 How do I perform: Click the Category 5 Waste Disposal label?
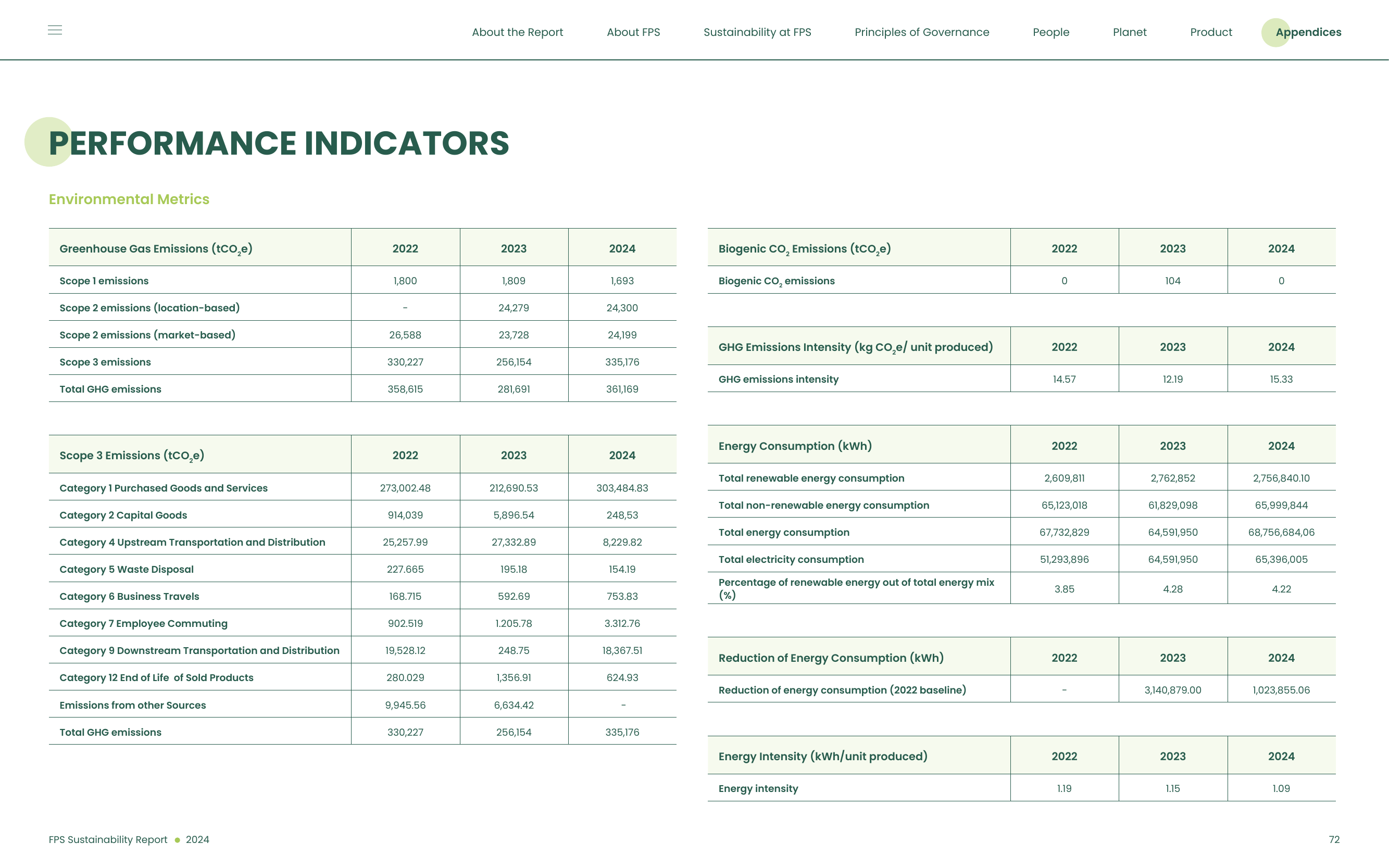point(127,569)
